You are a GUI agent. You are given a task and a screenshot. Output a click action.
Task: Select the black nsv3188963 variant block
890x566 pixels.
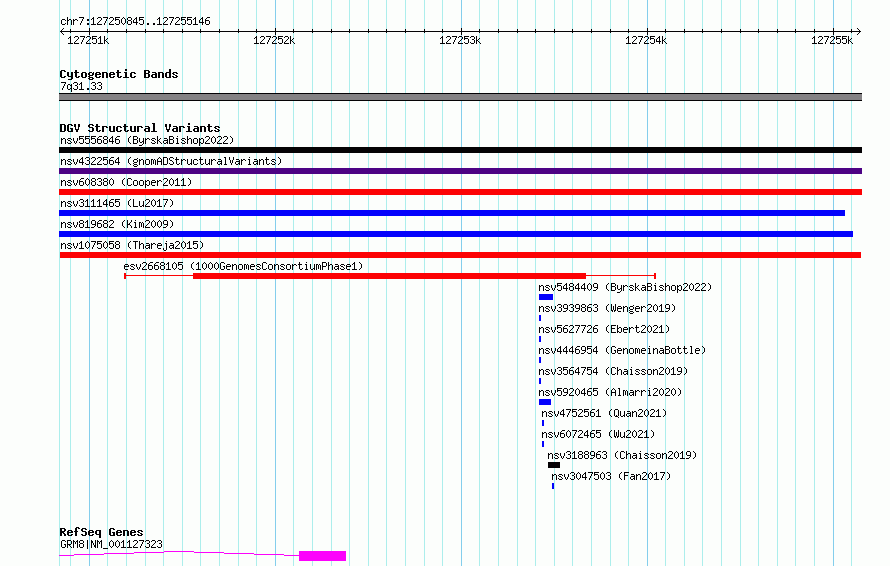[554, 465]
